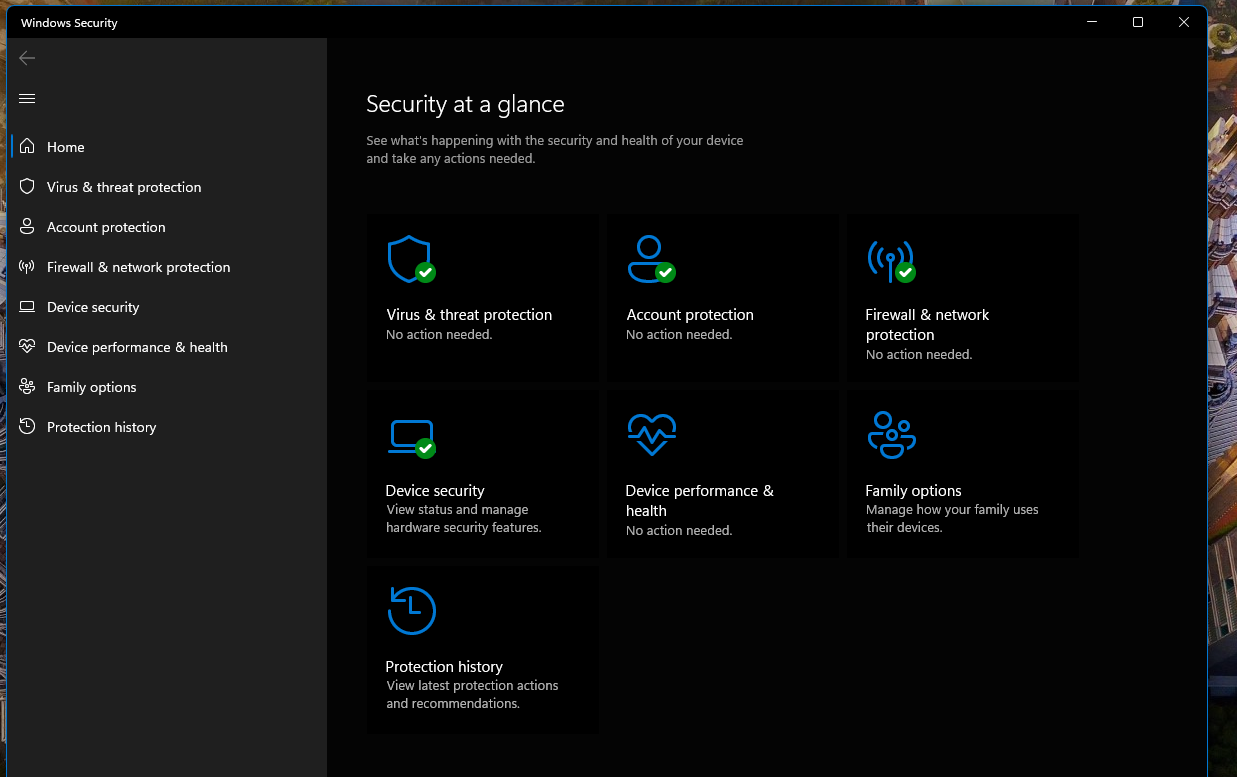Viewport: 1237px width, 777px height.
Task: Click the clock icon beside Protection history in sidebar
Action: [27, 427]
